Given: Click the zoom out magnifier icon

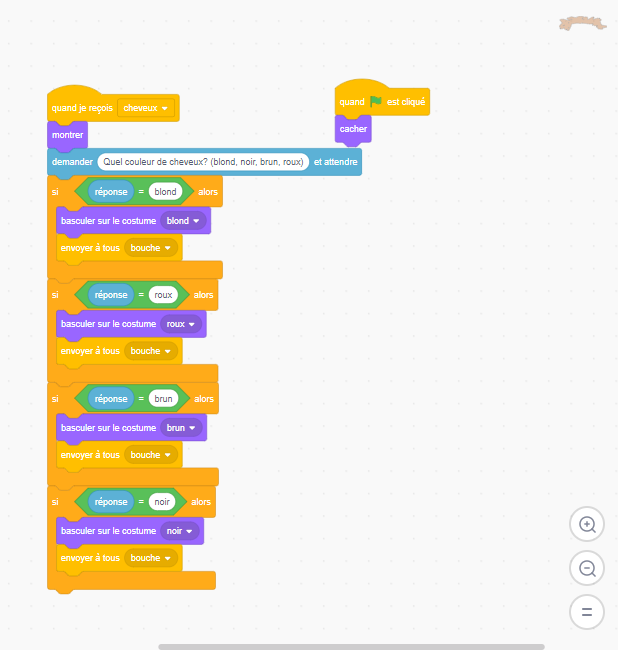Looking at the screenshot, I should click(586, 568).
